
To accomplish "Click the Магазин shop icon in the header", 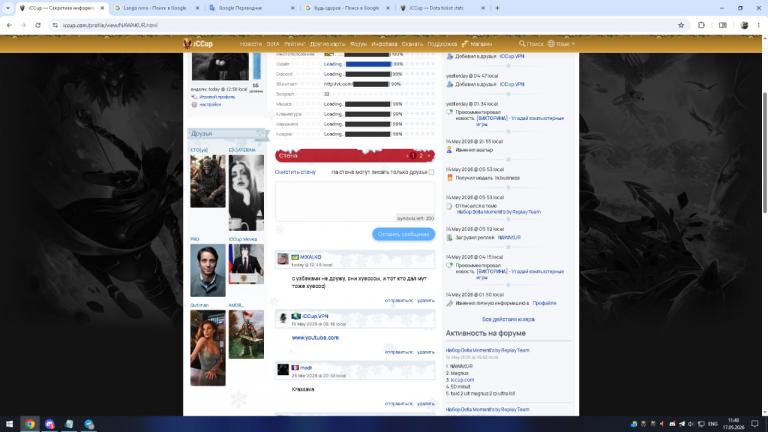I will (x=465, y=44).
